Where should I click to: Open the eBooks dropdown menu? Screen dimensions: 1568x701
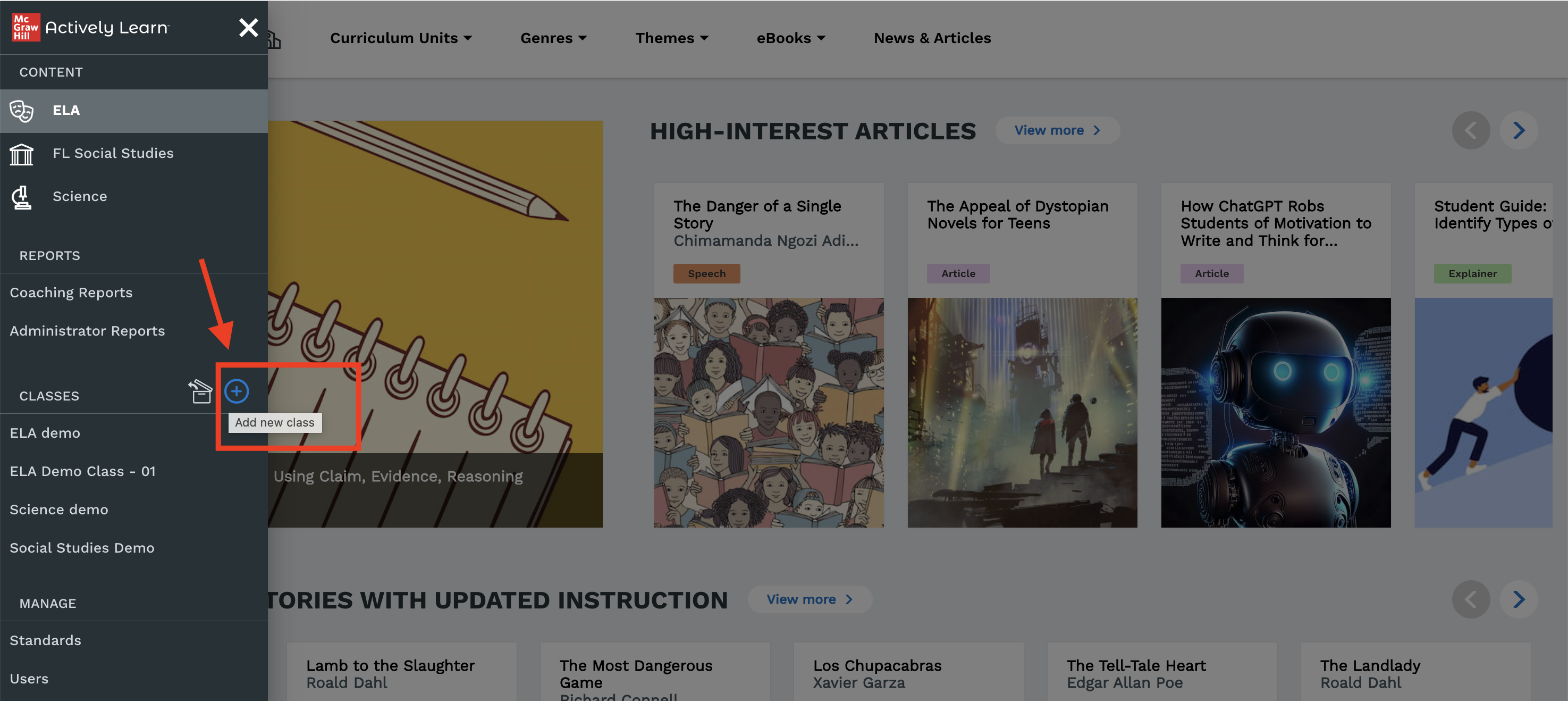[x=790, y=38]
